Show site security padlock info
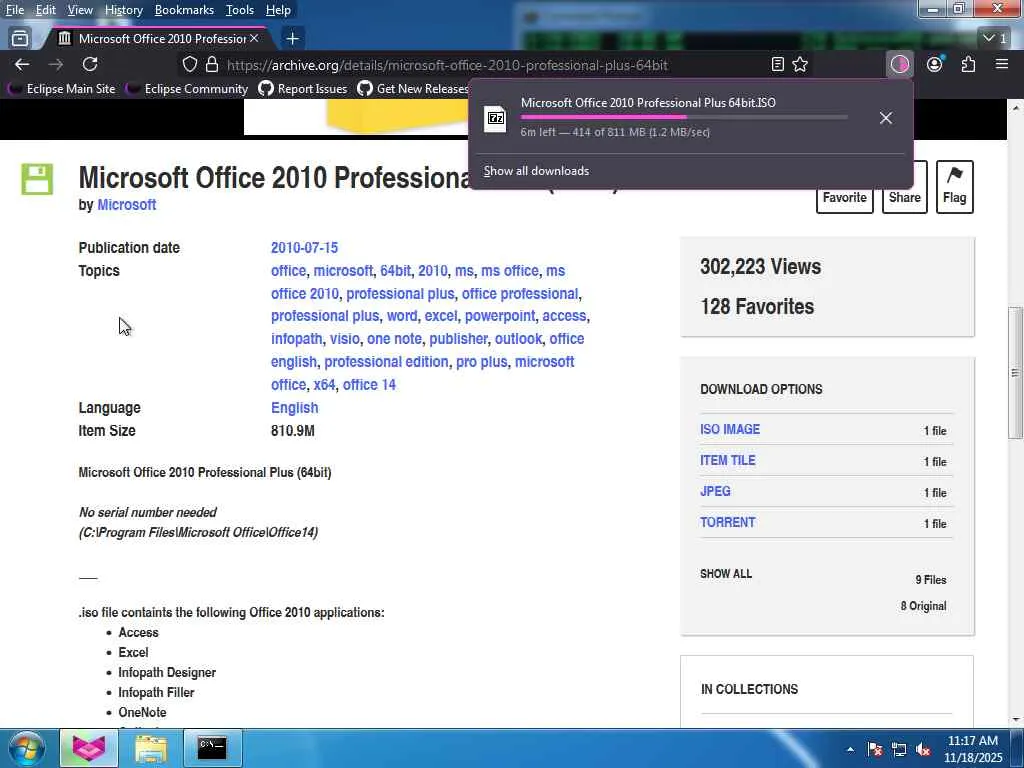This screenshot has height=768, width=1024. tap(212, 64)
